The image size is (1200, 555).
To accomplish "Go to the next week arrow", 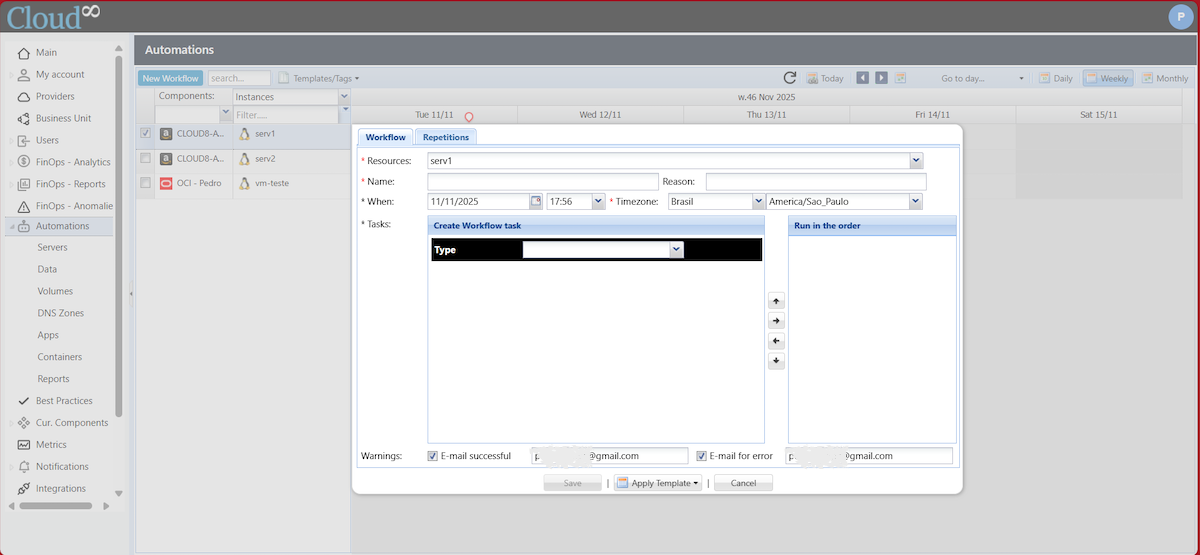I will click(881, 78).
